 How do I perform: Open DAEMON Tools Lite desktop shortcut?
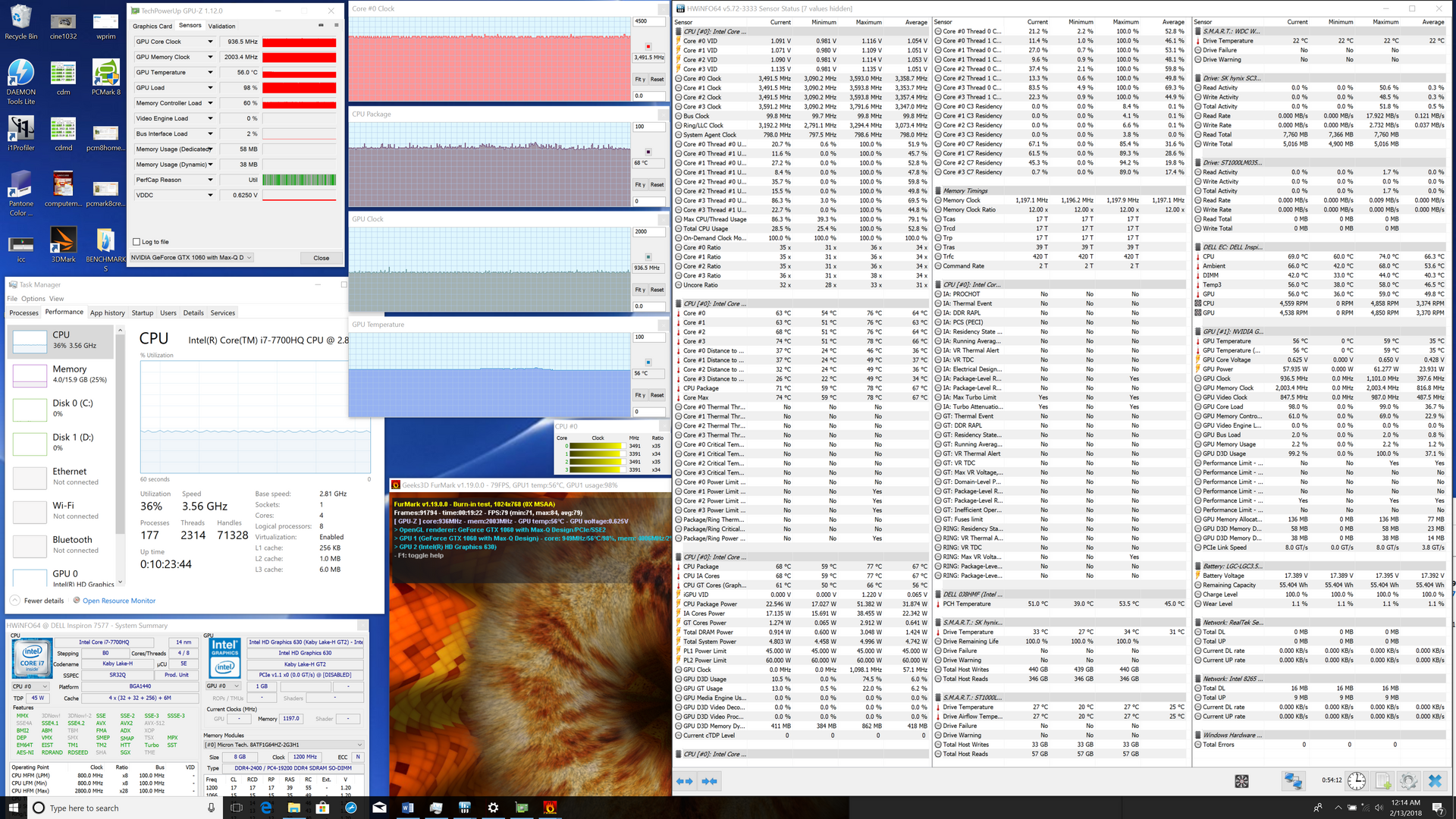[21, 82]
